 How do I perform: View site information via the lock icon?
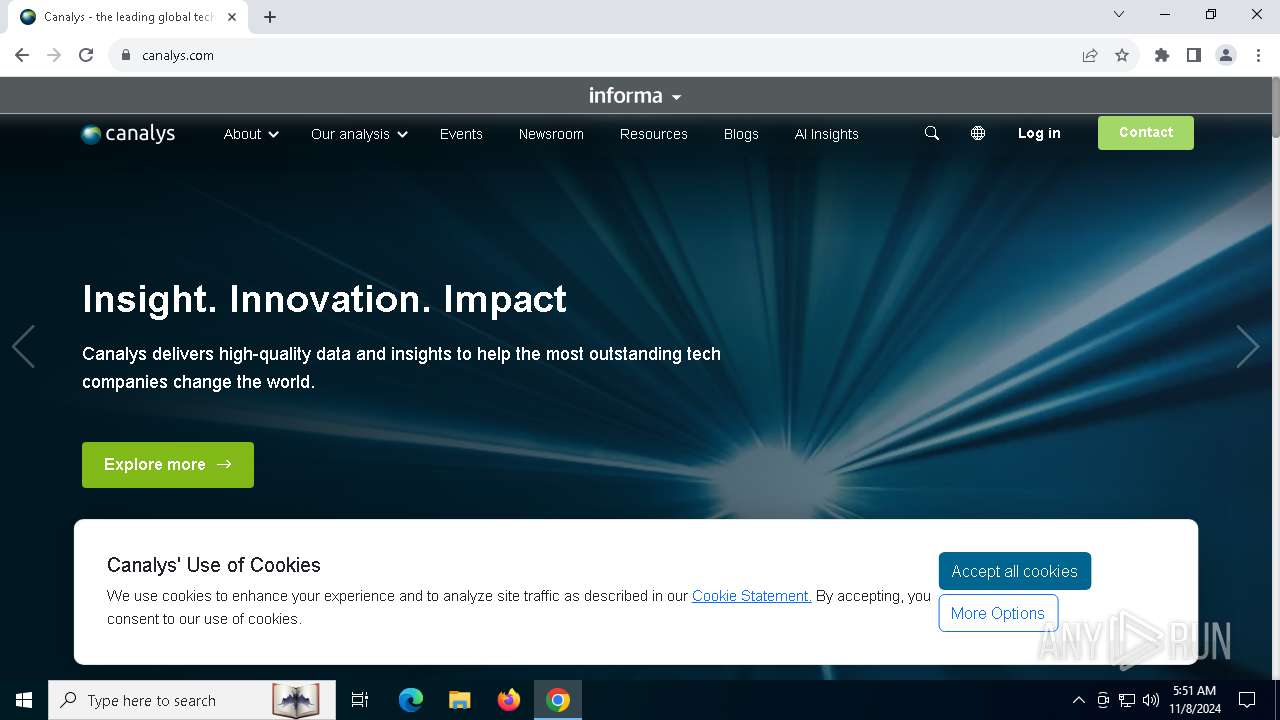126,55
